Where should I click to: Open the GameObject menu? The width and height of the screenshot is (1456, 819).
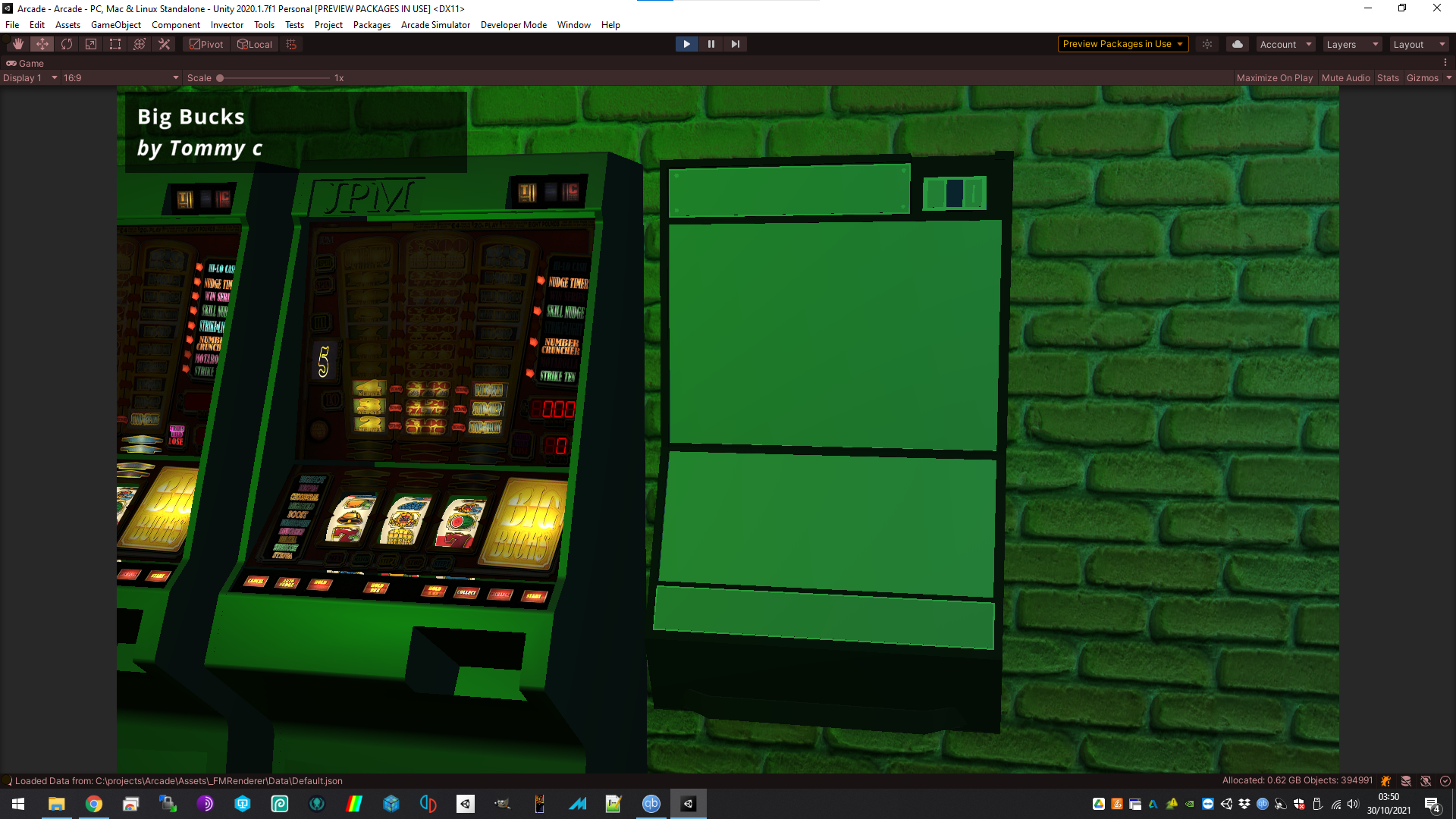(115, 25)
